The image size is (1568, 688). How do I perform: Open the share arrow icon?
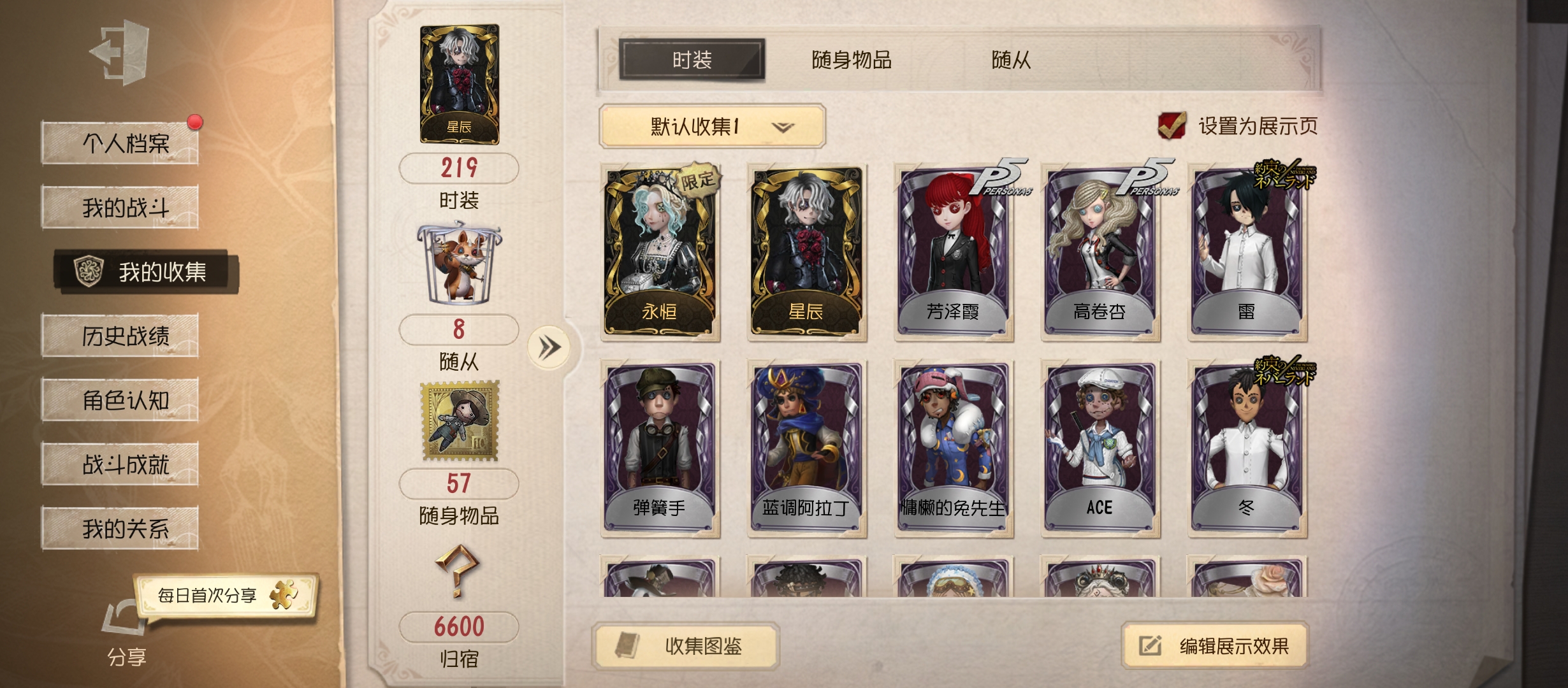124,617
